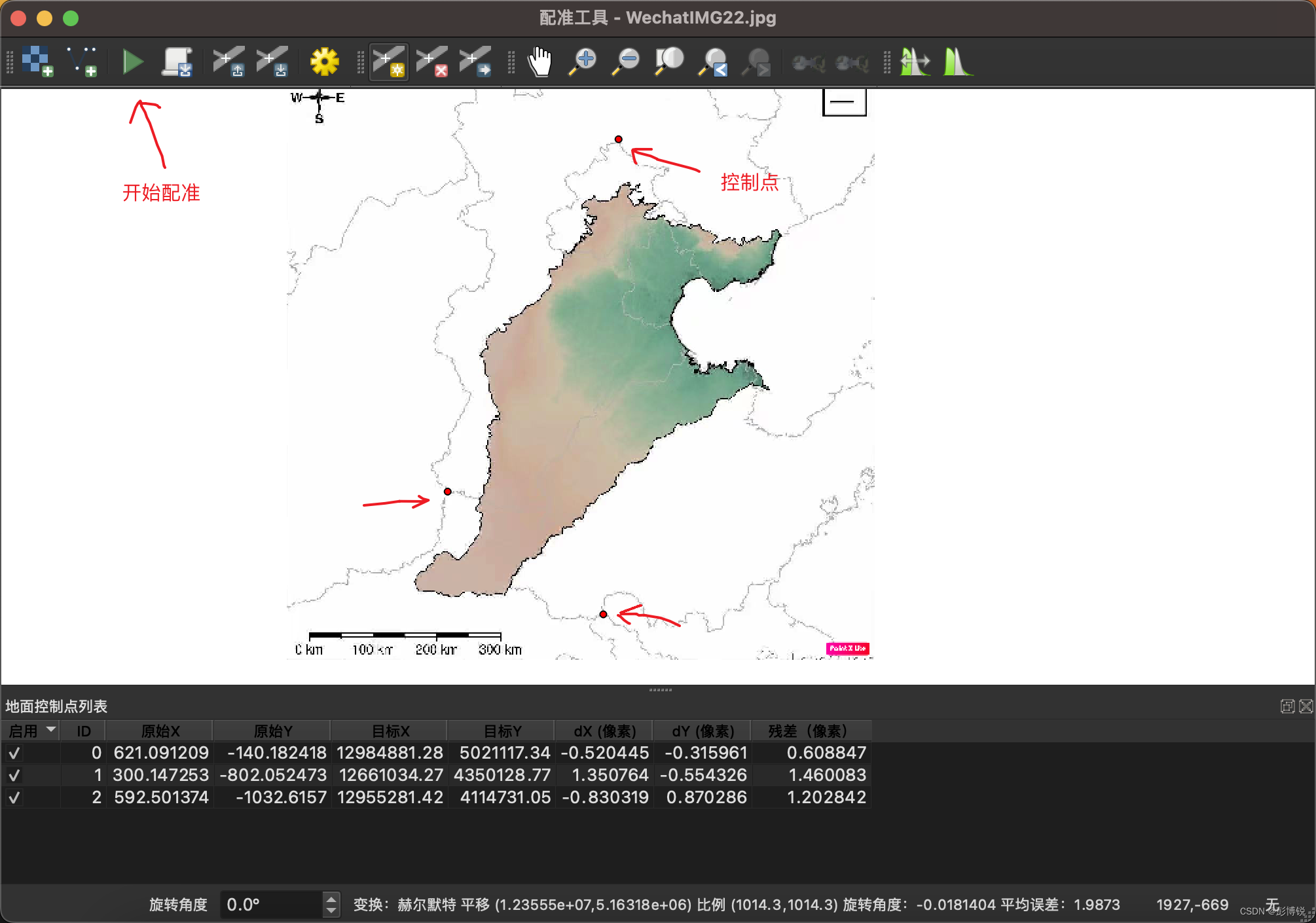This screenshot has width=1316, height=923.
Task: Go forward to the next zoom
Action: click(x=756, y=62)
